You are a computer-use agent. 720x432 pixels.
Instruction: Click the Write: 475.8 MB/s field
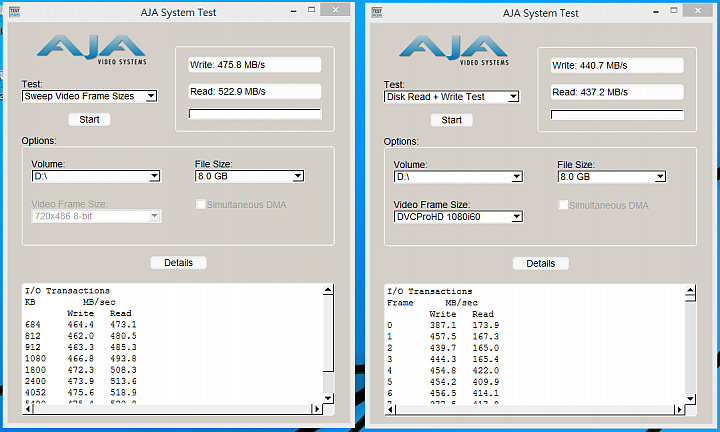(x=255, y=65)
